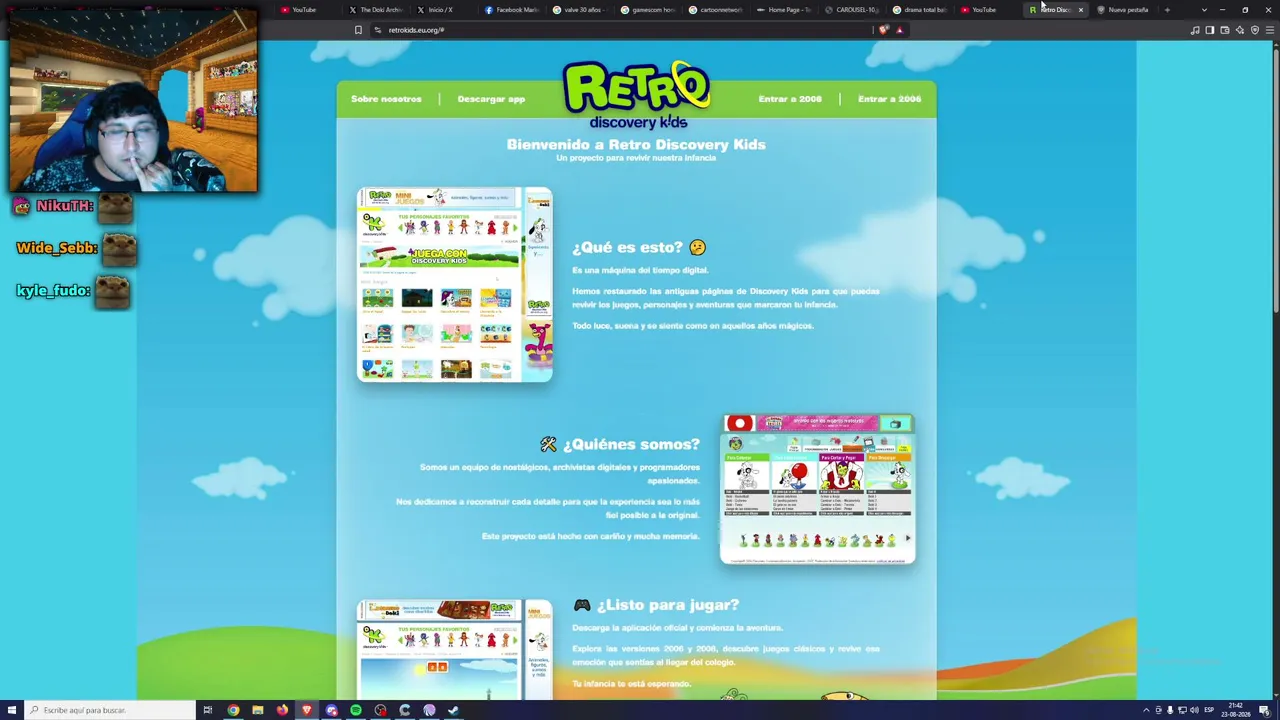Screen dimensions: 1280x720
Task: Bookmark this page with the bookmark icon
Action: point(358,30)
